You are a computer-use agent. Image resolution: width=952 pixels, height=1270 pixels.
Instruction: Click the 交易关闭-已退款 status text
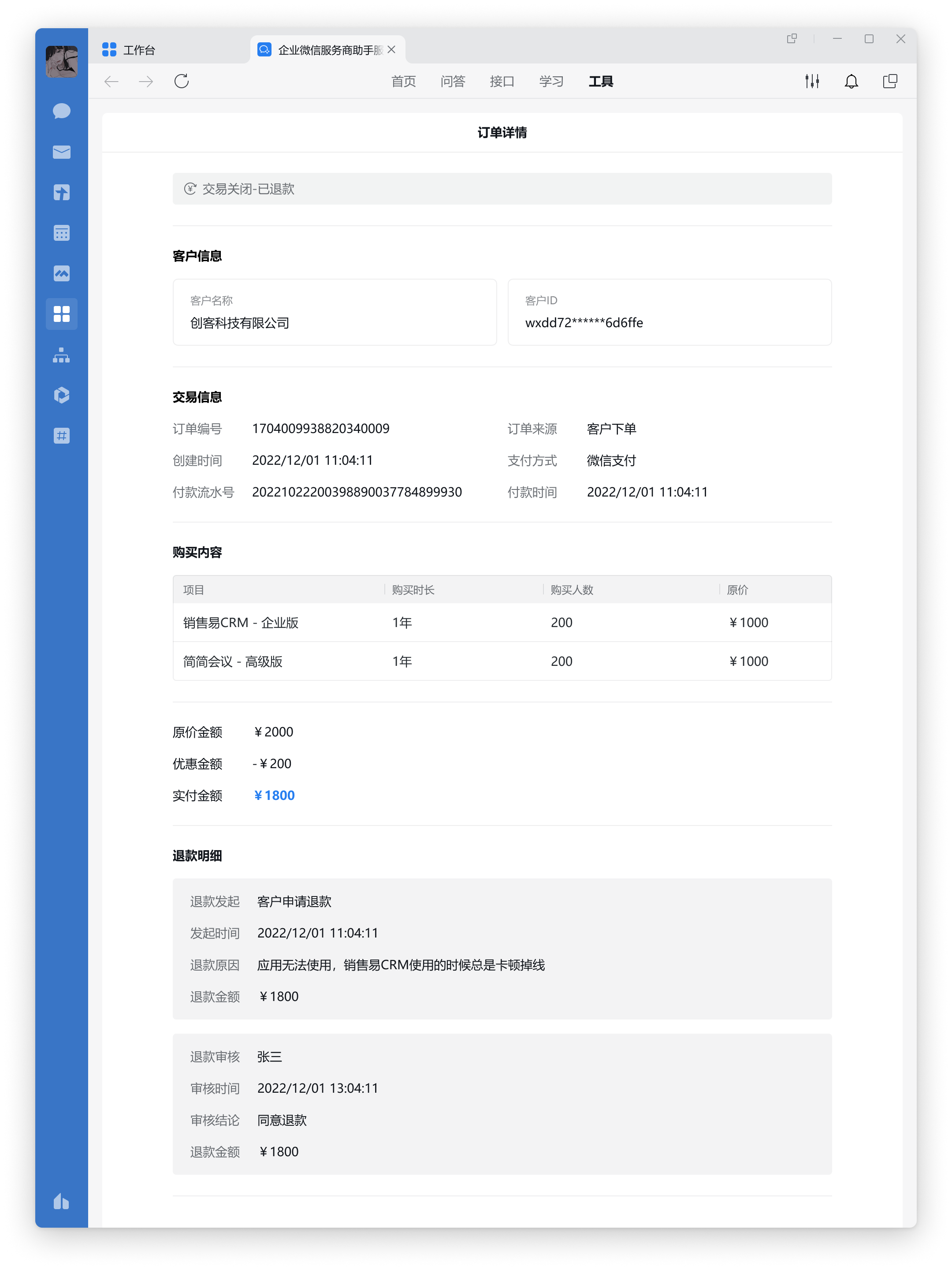pyautogui.click(x=249, y=189)
